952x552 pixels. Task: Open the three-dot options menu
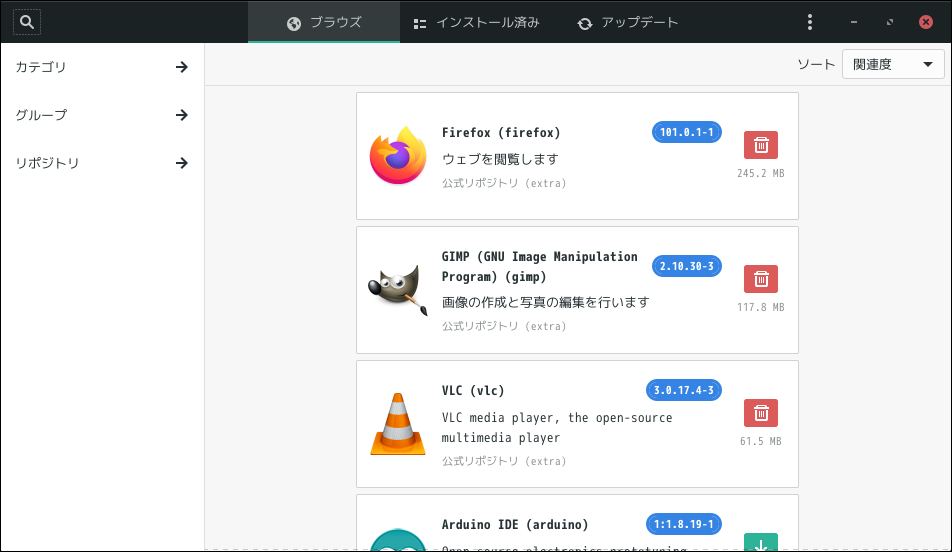[x=809, y=22]
